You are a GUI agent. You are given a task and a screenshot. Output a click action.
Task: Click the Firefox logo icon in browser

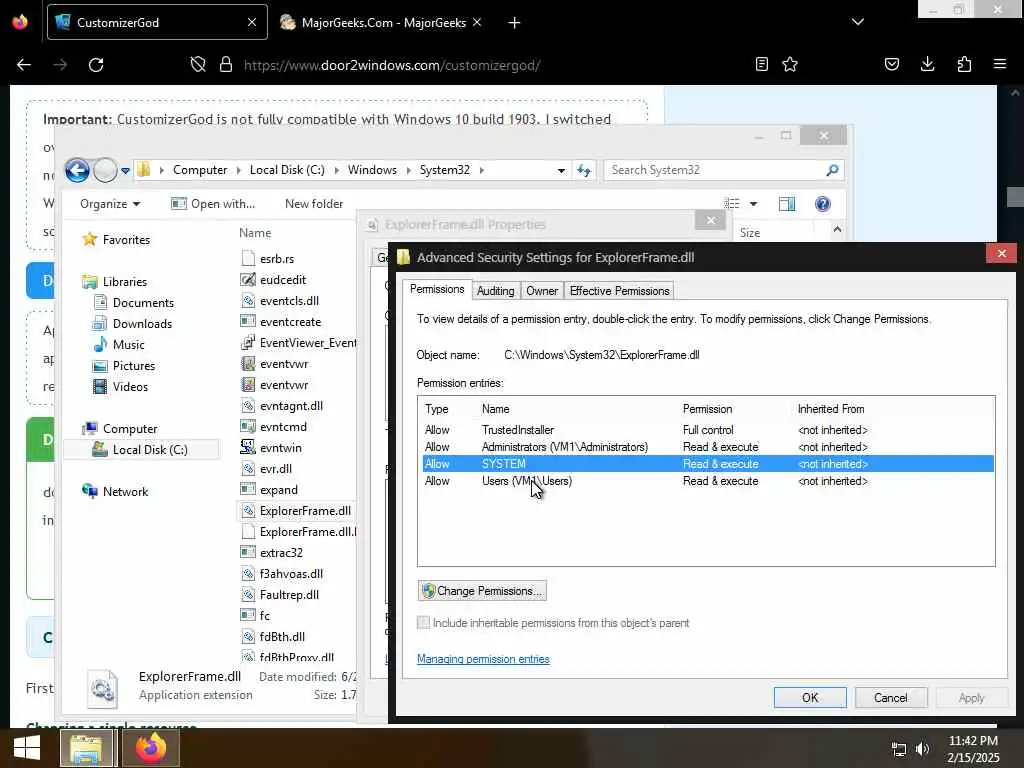pyautogui.click(x=20, y=22)
